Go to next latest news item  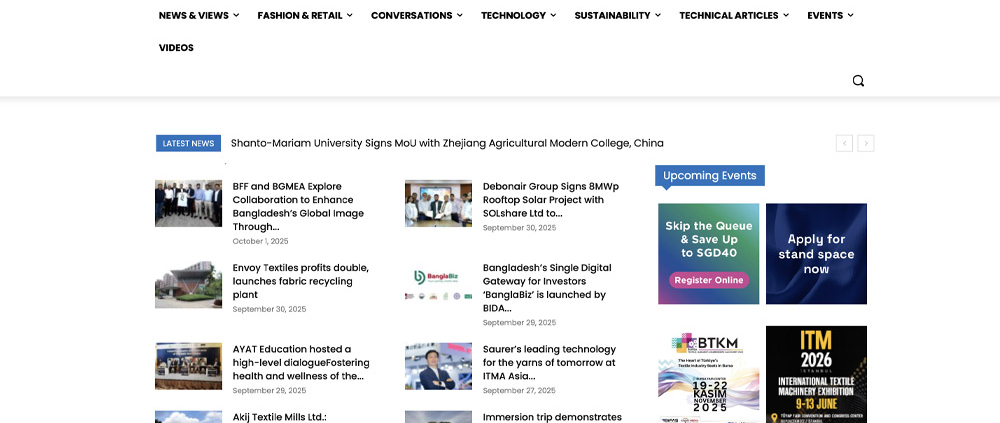point(866,143)
